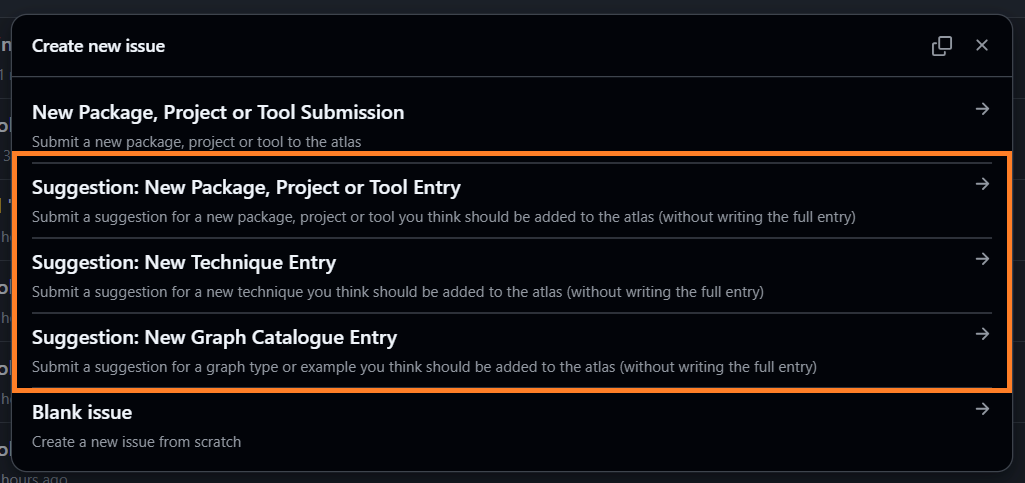Click the graph type or example description text
The image size is (1025, 483).
424,367
